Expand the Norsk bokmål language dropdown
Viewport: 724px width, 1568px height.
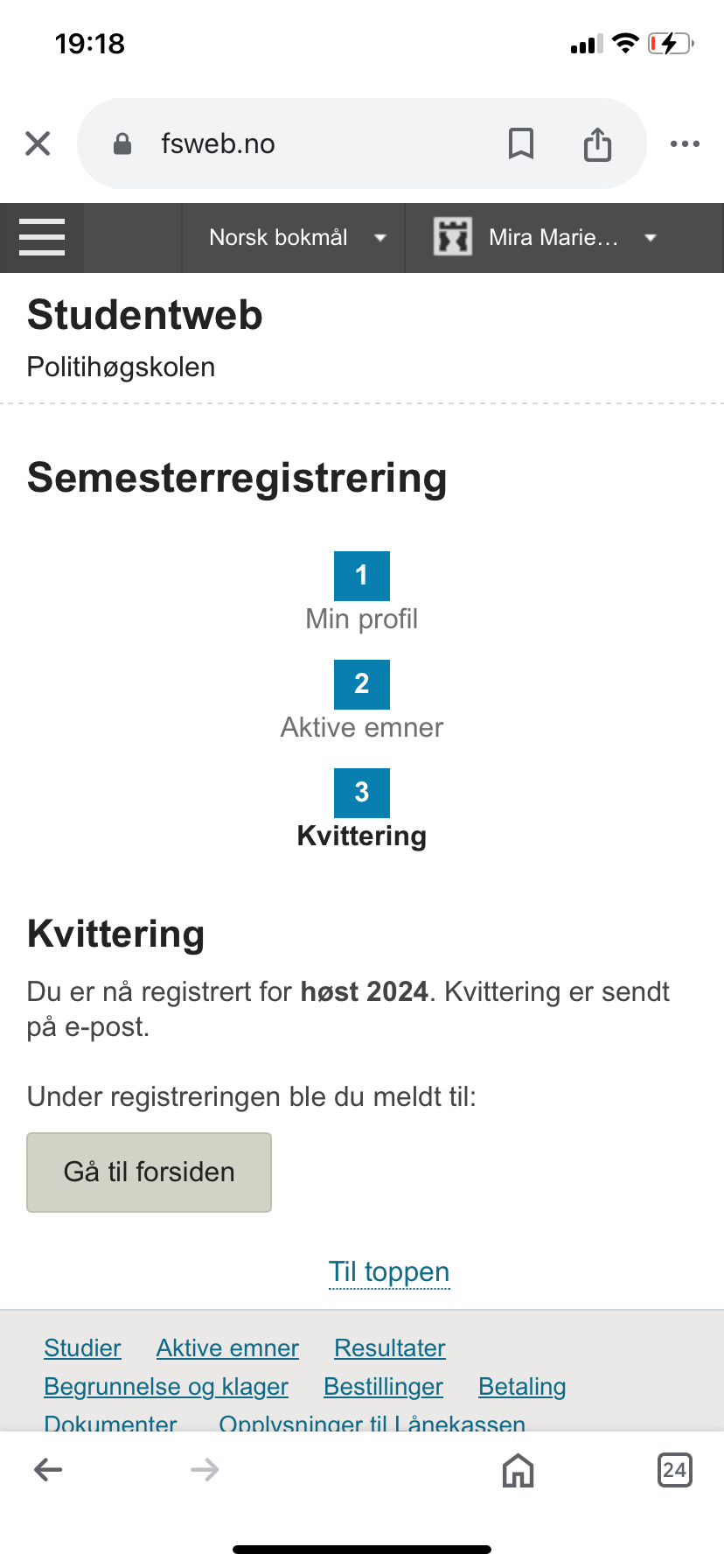(293, 237)
